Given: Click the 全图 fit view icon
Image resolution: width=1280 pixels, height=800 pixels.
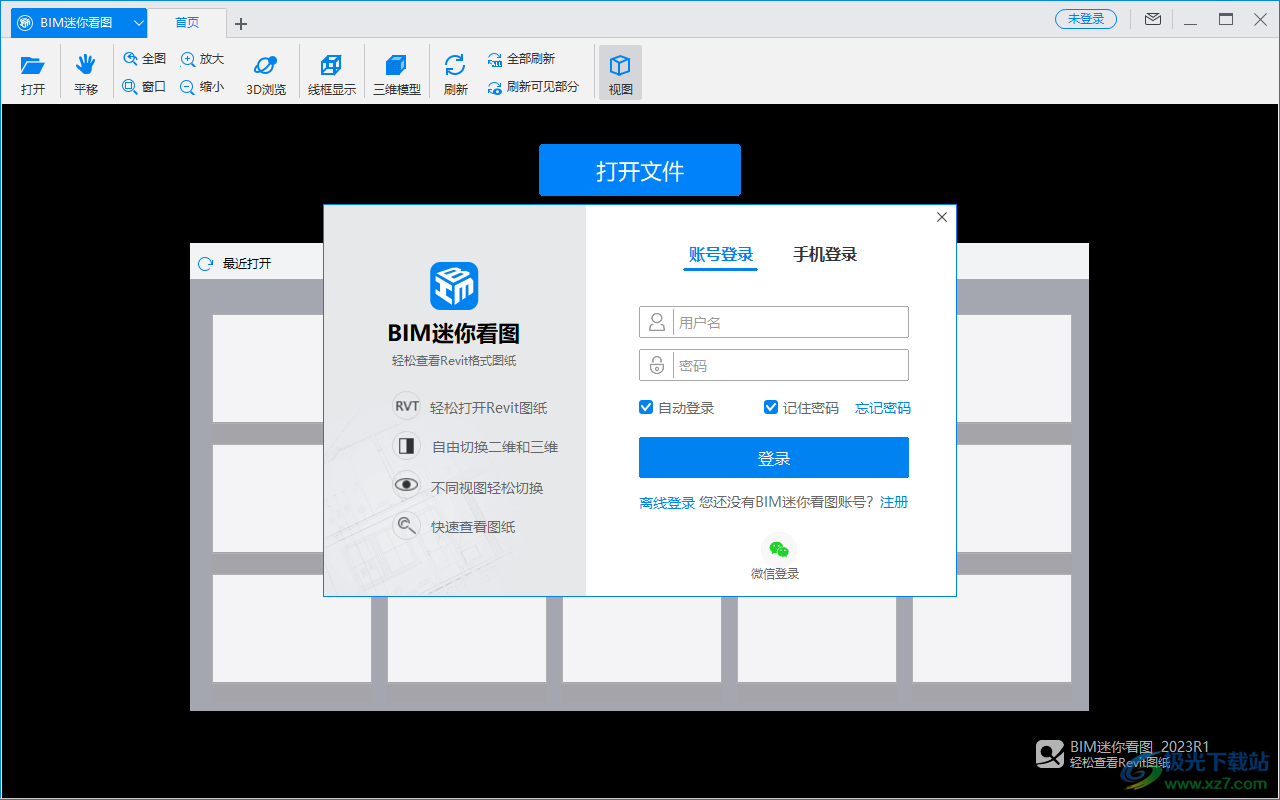Looking at the screenshot, I should 143,58.
